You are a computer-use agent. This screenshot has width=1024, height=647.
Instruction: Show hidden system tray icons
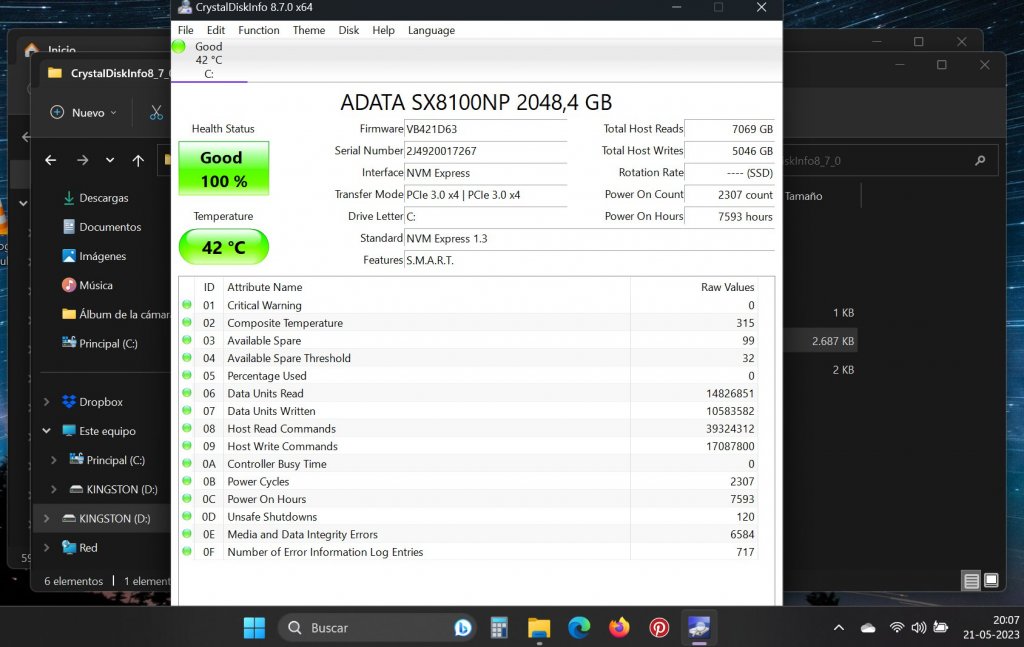click(839, 628)
